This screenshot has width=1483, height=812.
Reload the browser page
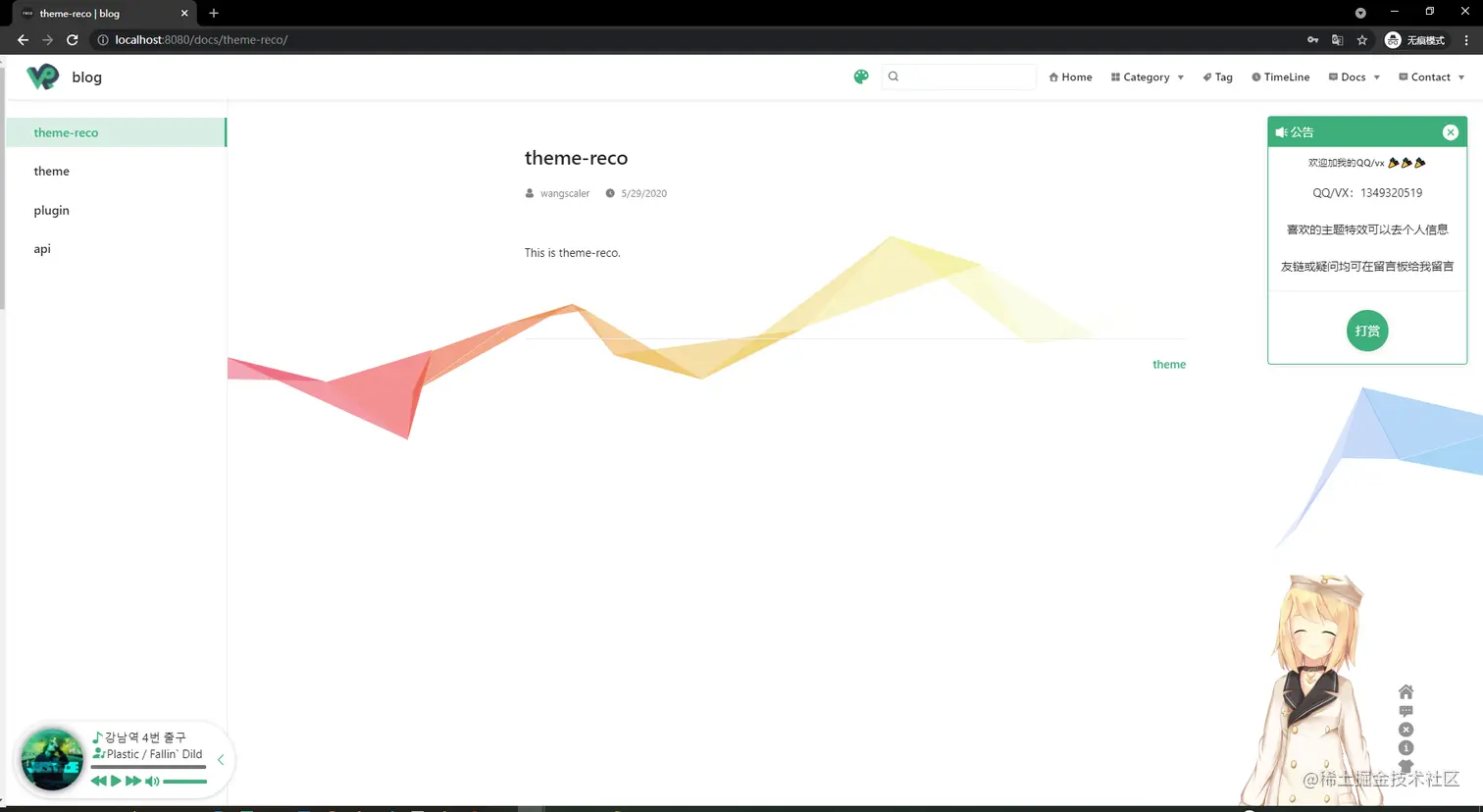[x=72, y=40]
